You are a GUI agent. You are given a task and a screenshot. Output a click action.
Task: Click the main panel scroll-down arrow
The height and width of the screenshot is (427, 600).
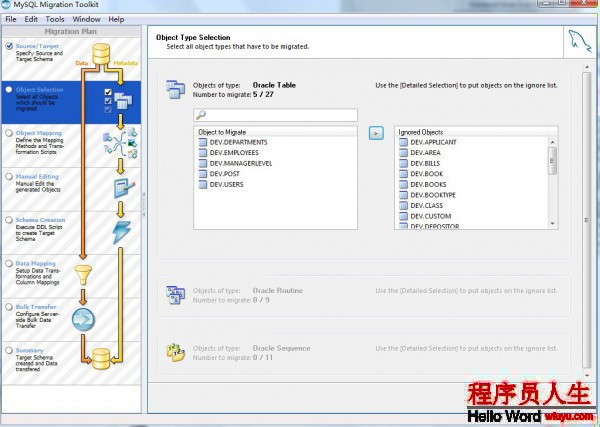pos(587,376)
